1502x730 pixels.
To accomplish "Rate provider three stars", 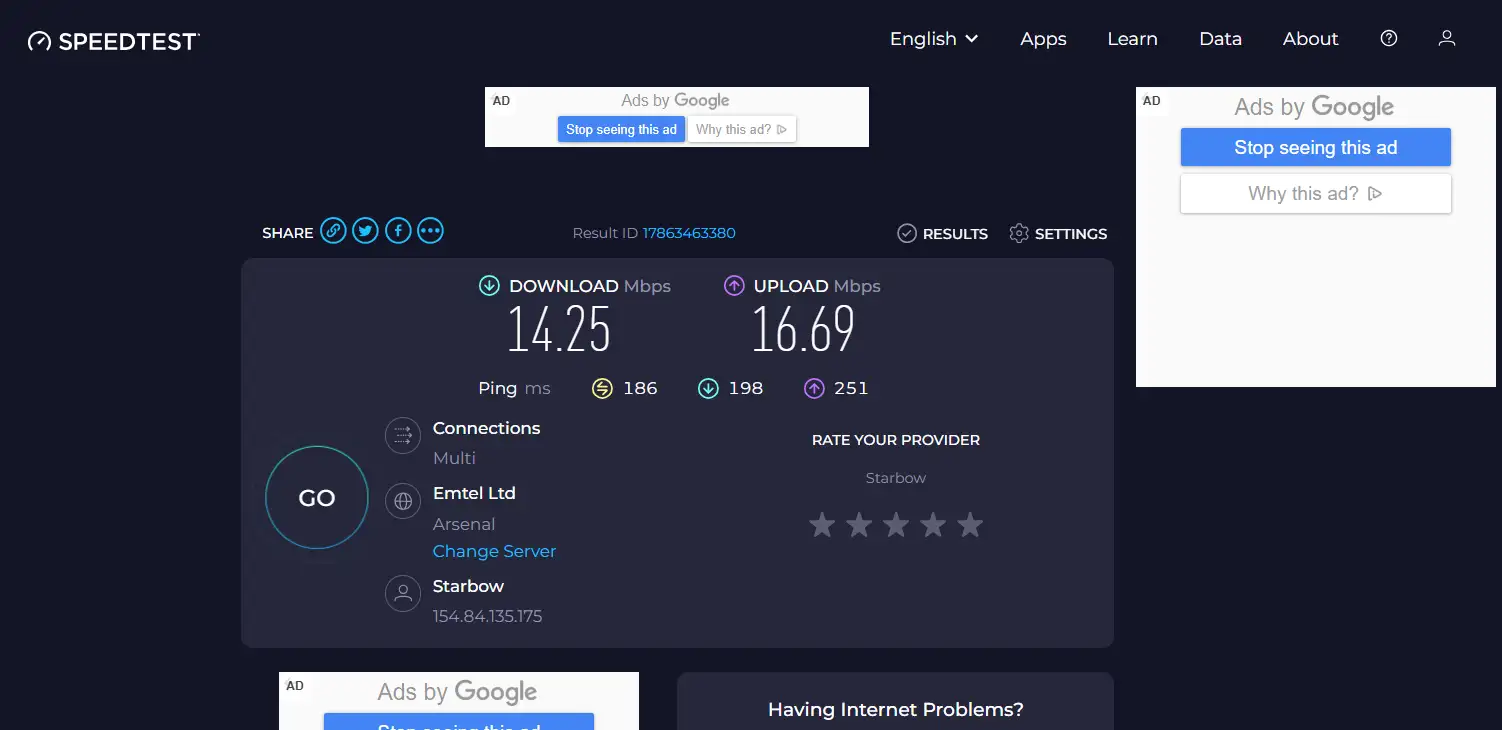I will 896,525.
